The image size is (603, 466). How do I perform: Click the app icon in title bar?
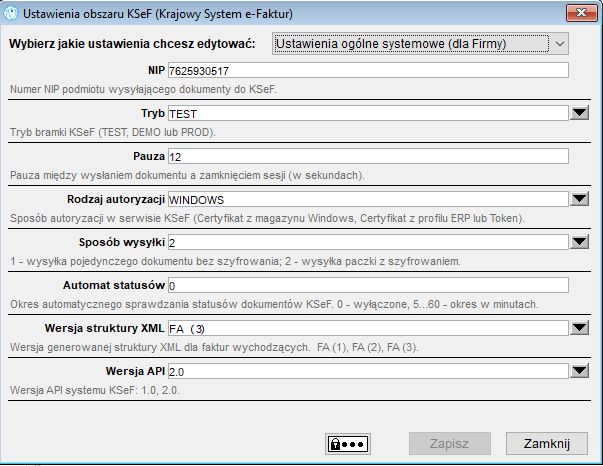coord(11,13)
